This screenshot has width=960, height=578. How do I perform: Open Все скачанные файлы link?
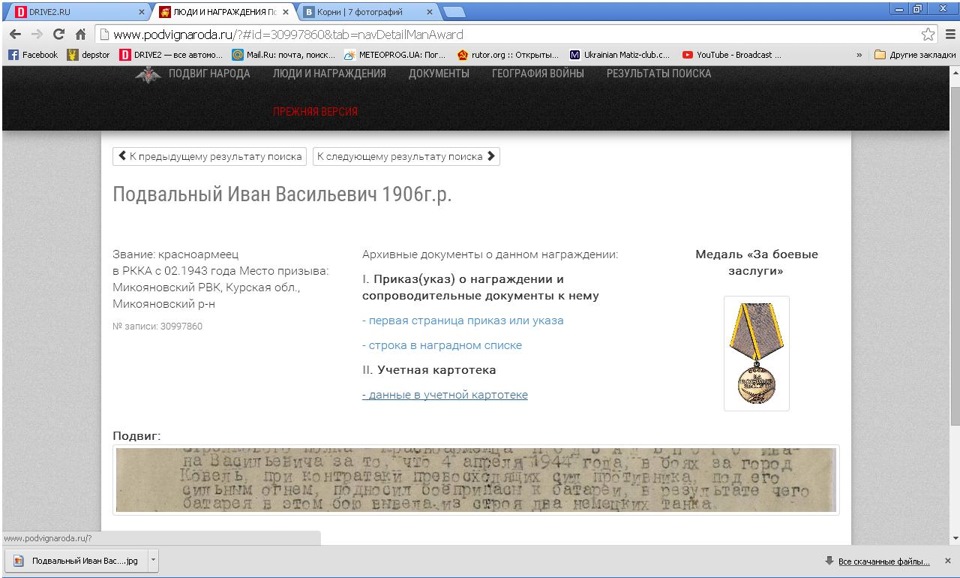[883, 561]
